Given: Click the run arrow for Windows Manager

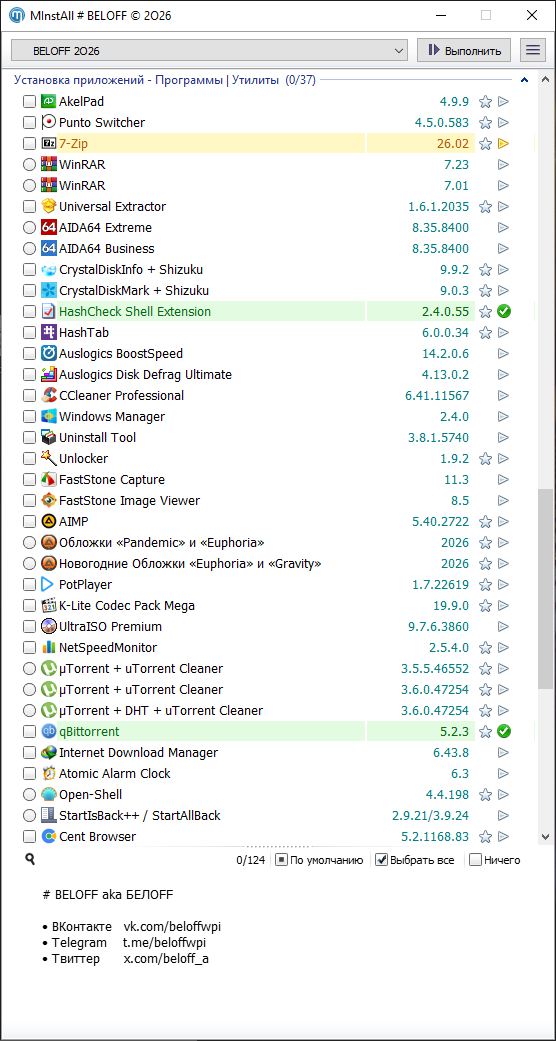Looking at the screenshot, I should coord(504,417).
